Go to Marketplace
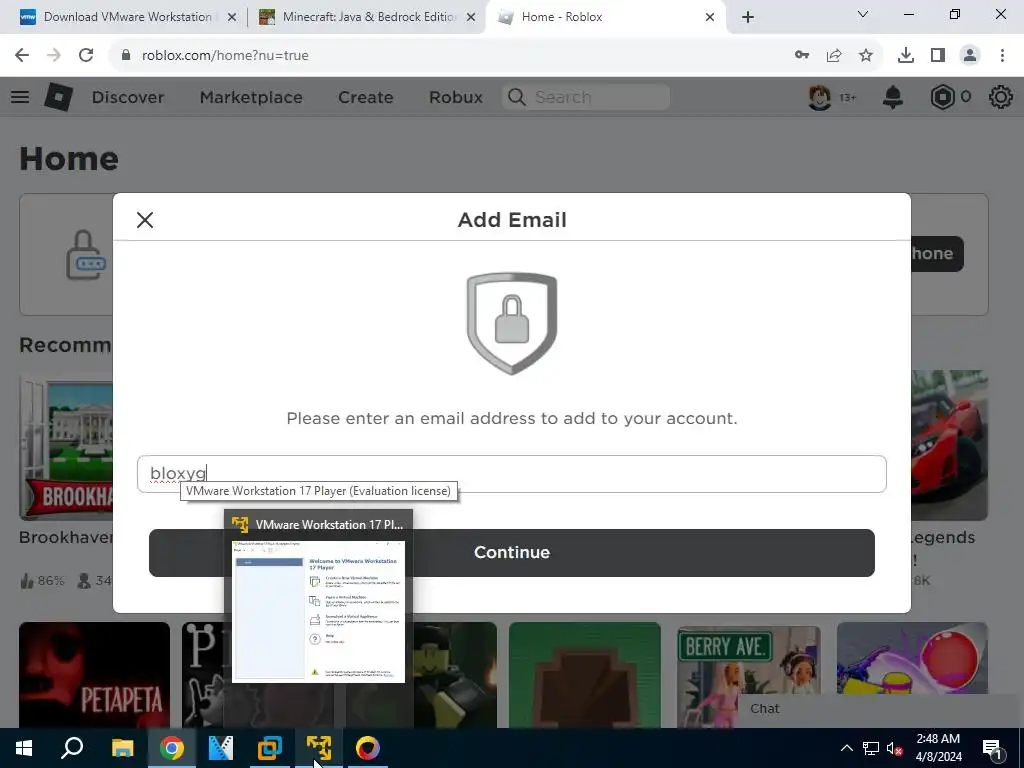This screenshot has width=1024, height=768. tap(251, 97)
